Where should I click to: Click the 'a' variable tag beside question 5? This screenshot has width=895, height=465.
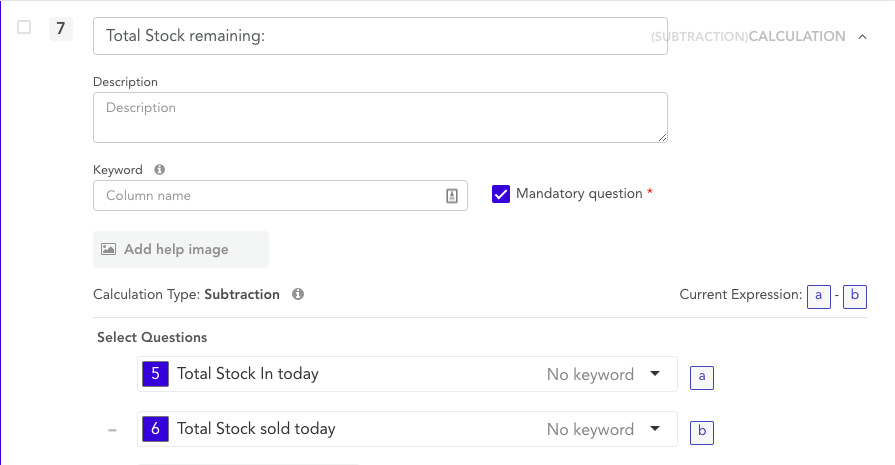click(x=702, y=377)
